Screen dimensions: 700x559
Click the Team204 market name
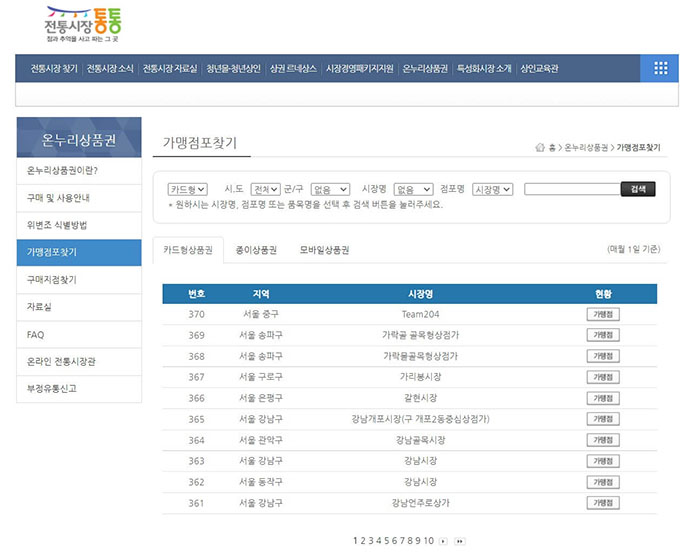click(420, 314)
